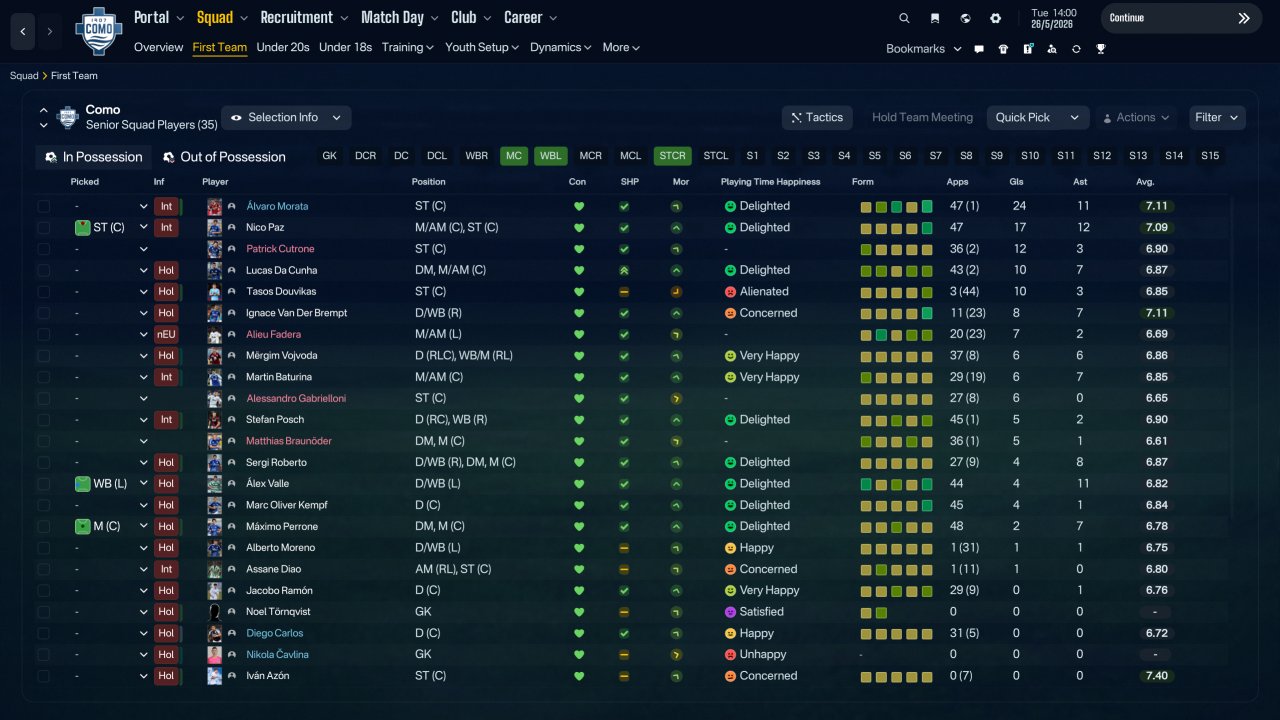1280x720 pixels.
Task: Open the trophy competitions icon
Action: [x=1100, y=48]
